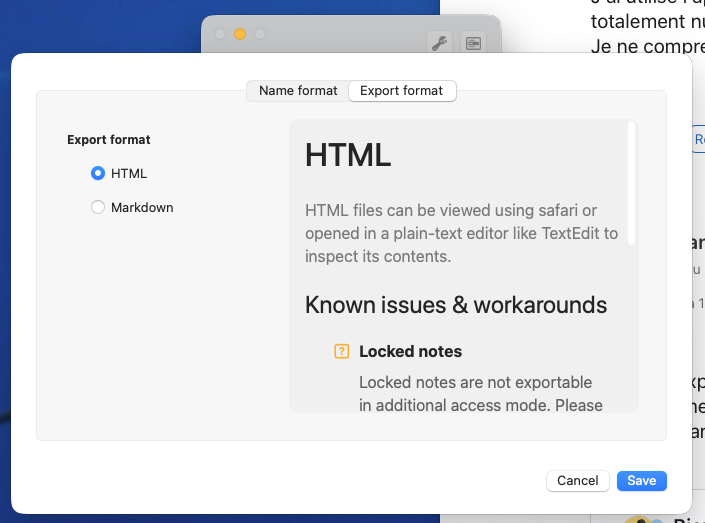
Task: Select the Markdown radio button
Action: coord(98,207)
